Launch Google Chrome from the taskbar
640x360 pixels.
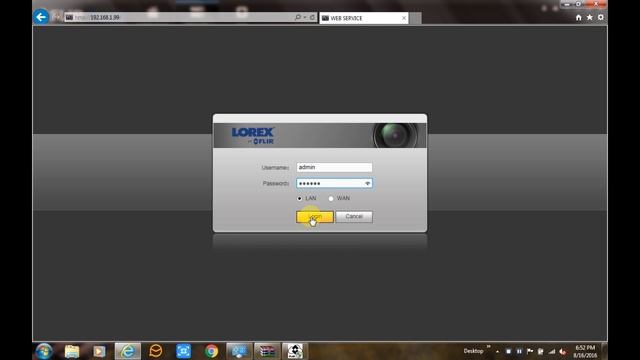click(211, 351)
